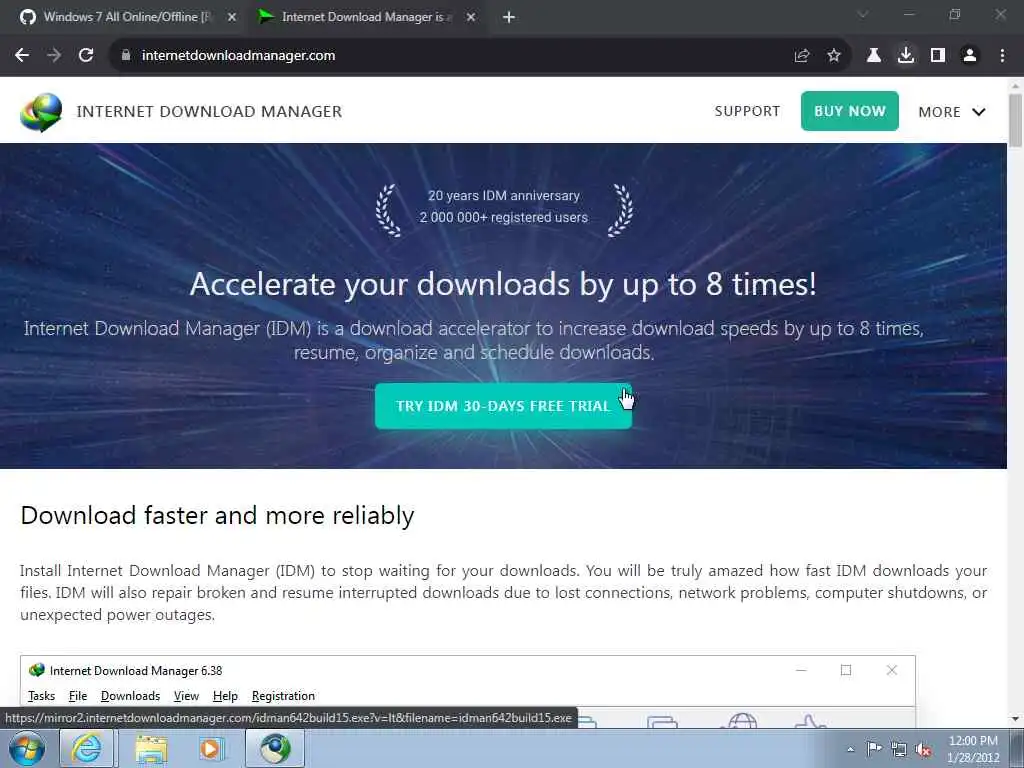Click the Download faster and more reliably heading
1024x768 pixels.
click(217, 515)
